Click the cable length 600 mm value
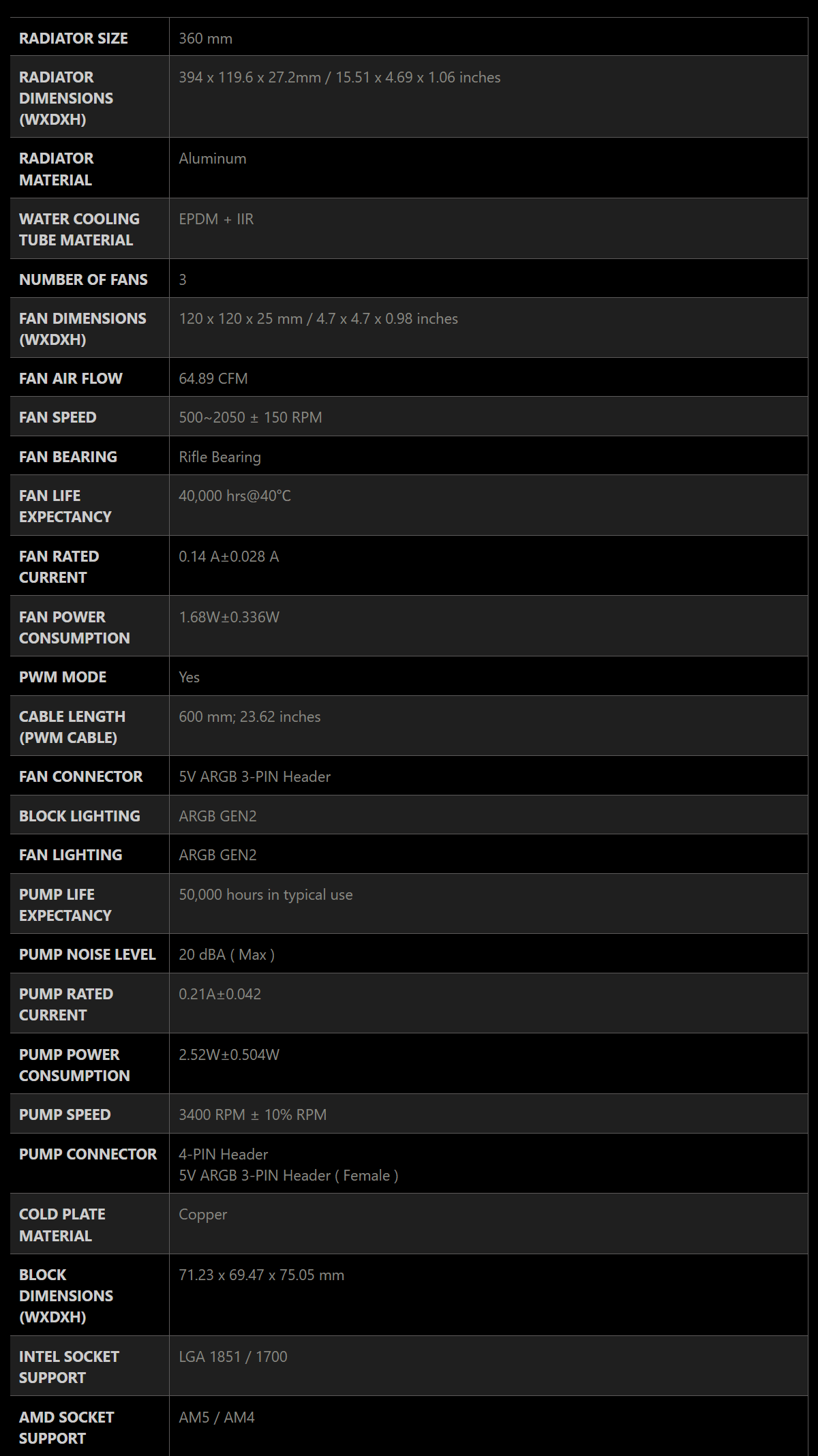The width and height of the screenshot is (818, 1456). point(249,716)
